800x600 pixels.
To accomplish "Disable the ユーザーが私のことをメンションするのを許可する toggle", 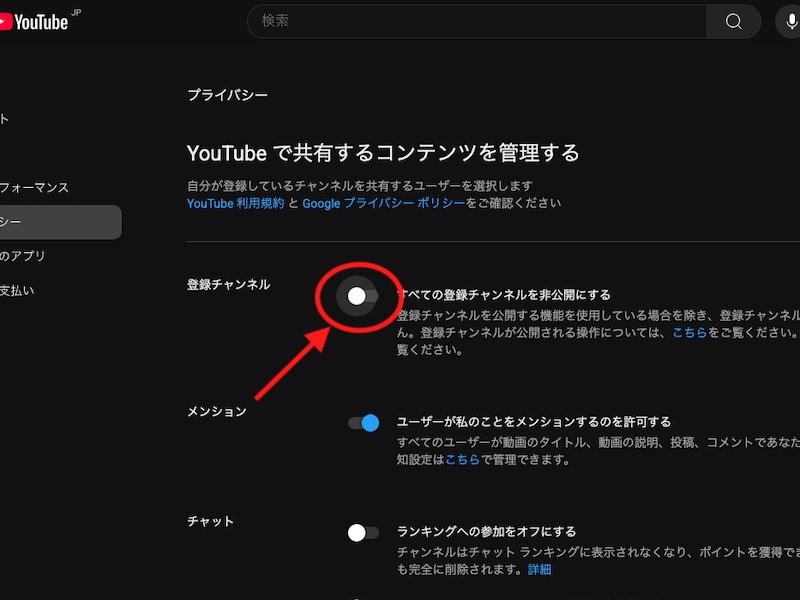I will [x=364, y=423].
